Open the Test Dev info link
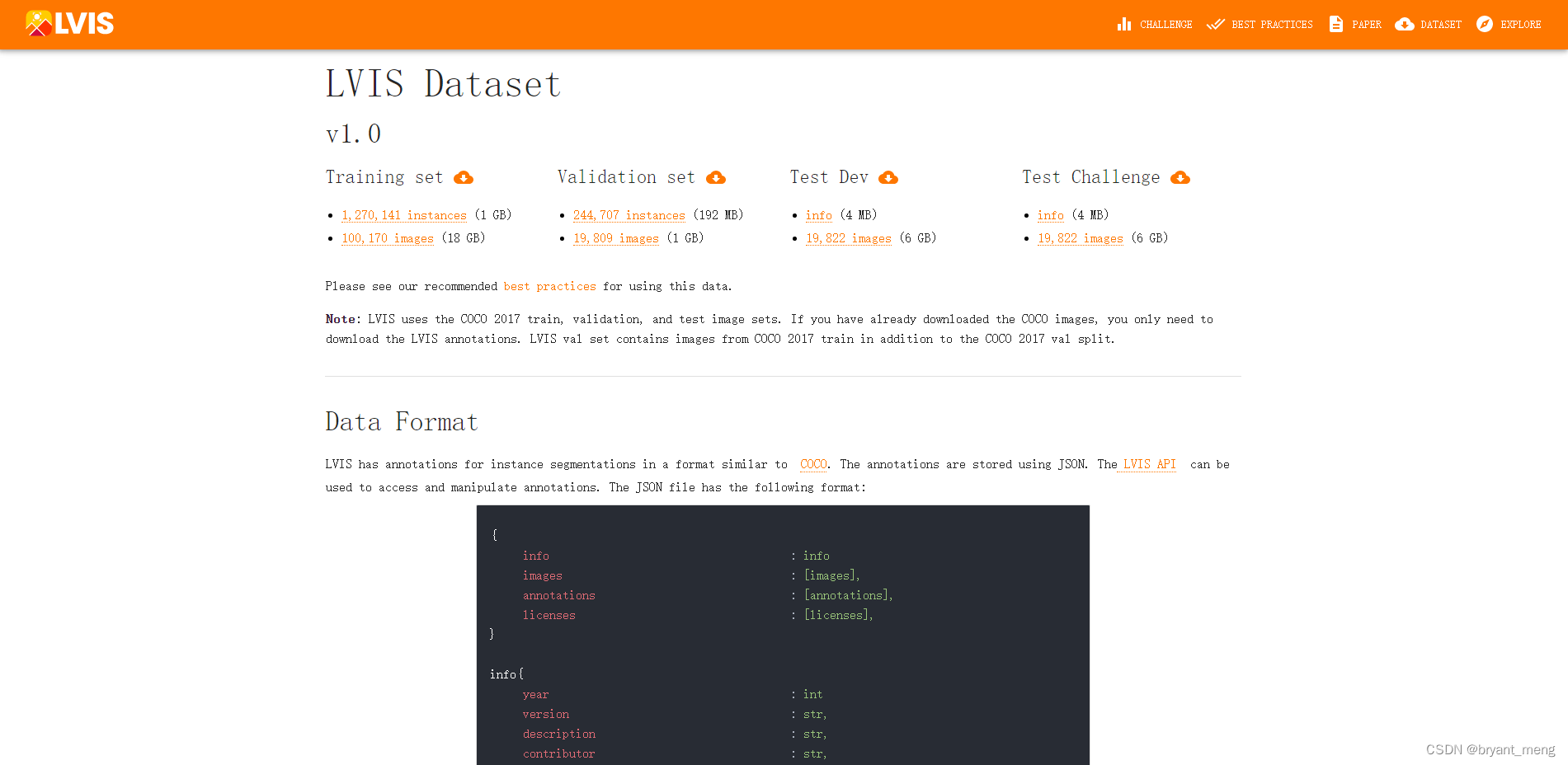This screenshot has height=765, width=1568. [818, 215]
